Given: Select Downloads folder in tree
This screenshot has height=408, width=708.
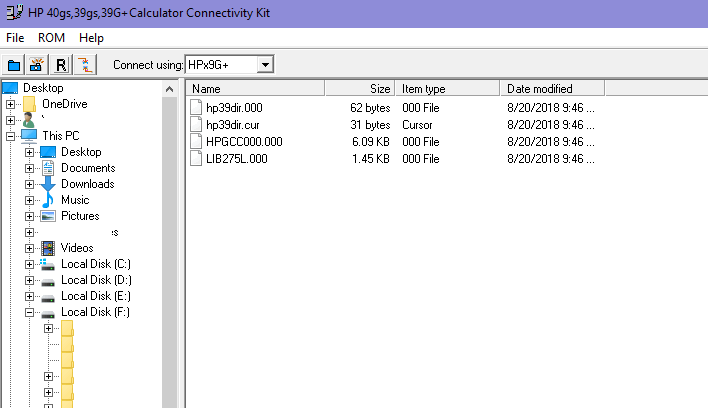Looking at the screenshot, I should click(88, 184).
